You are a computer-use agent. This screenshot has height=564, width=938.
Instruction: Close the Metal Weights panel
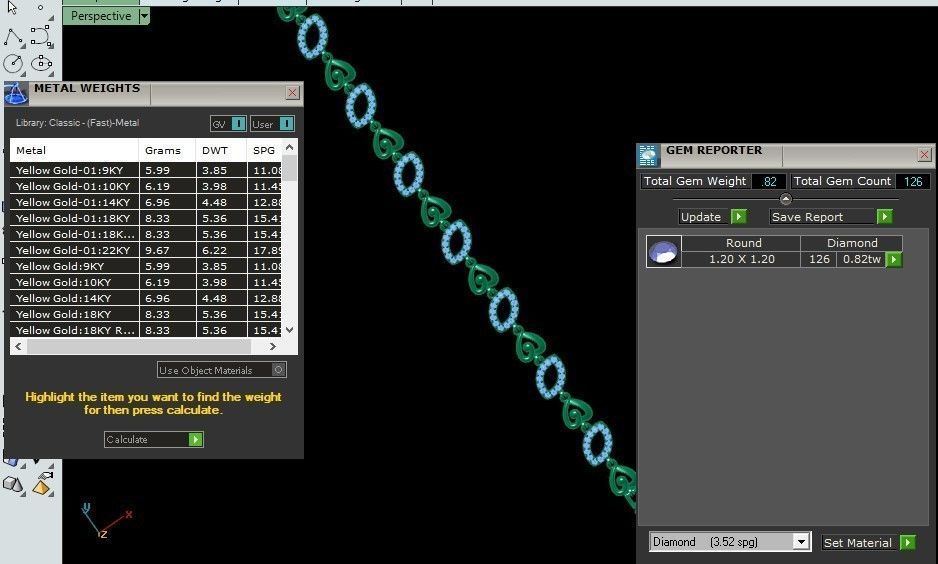tap(292, 92)
